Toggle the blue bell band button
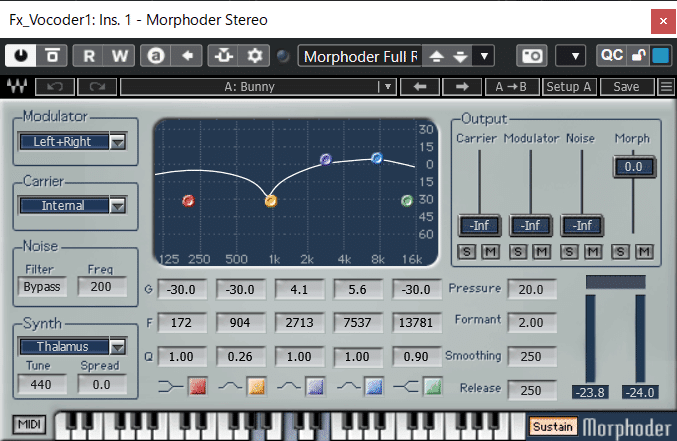Viewport: 677px width, 441px height. (x=374, y=386)
